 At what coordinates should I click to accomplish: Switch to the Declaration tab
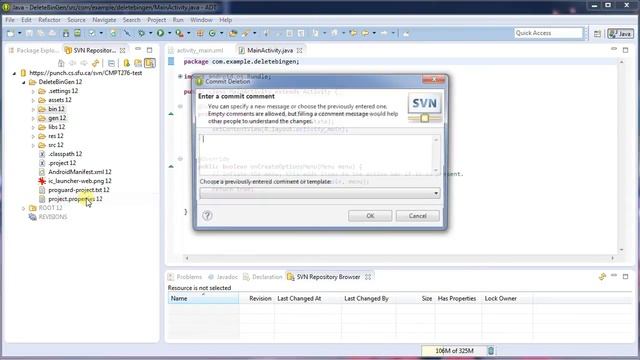coord(262,277)
